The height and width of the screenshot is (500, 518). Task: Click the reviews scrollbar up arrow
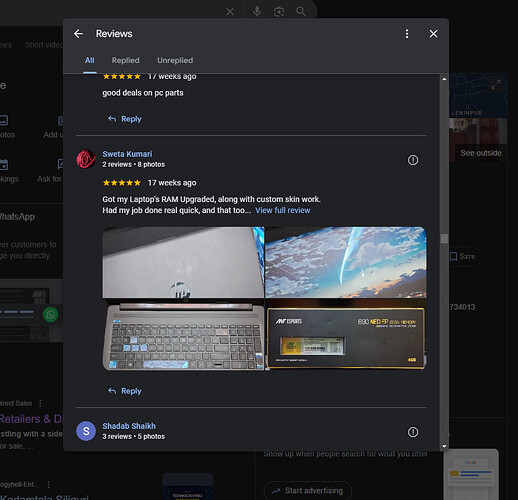(x=444, y=79)
